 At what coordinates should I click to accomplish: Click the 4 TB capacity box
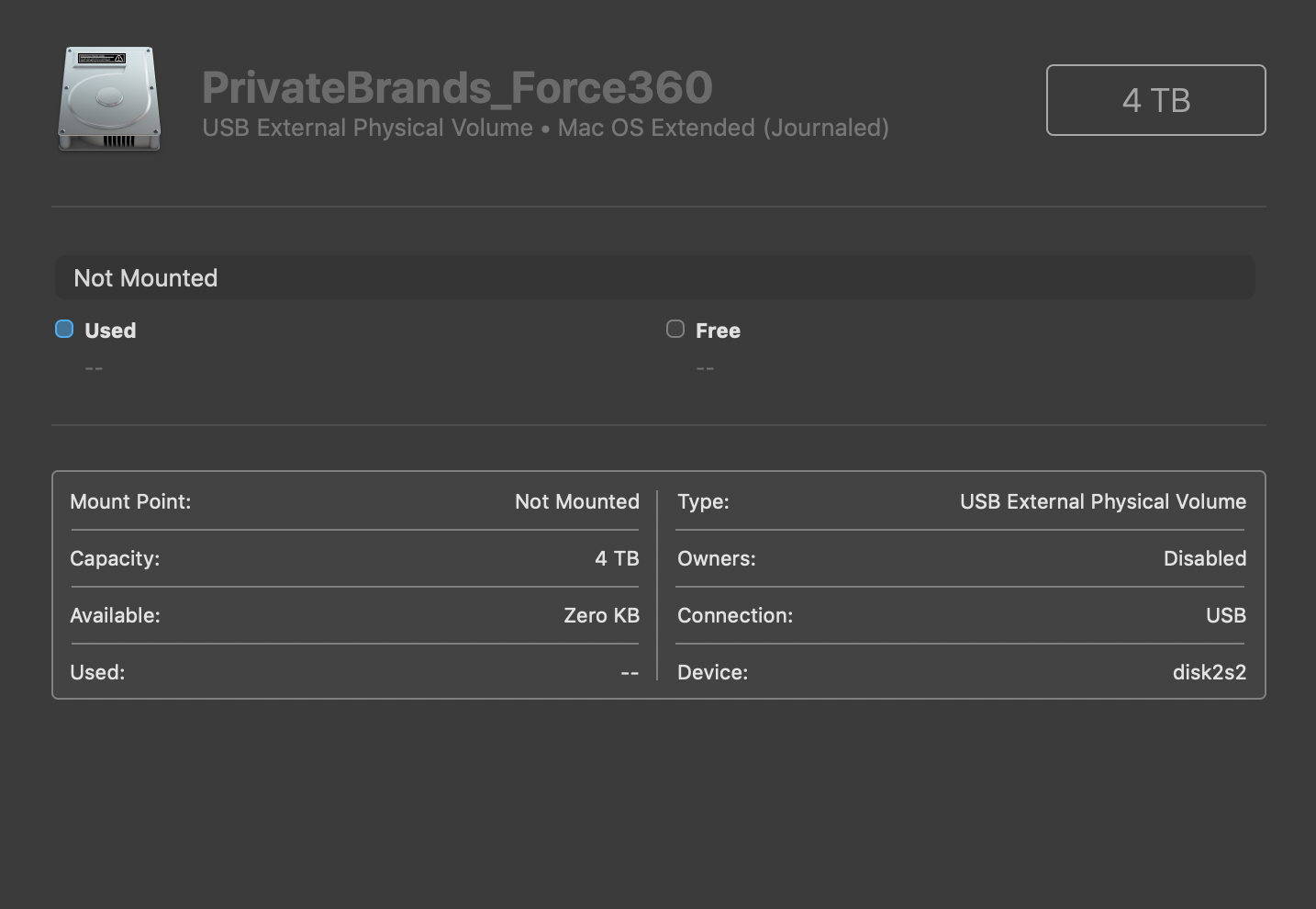(1155, 100)
